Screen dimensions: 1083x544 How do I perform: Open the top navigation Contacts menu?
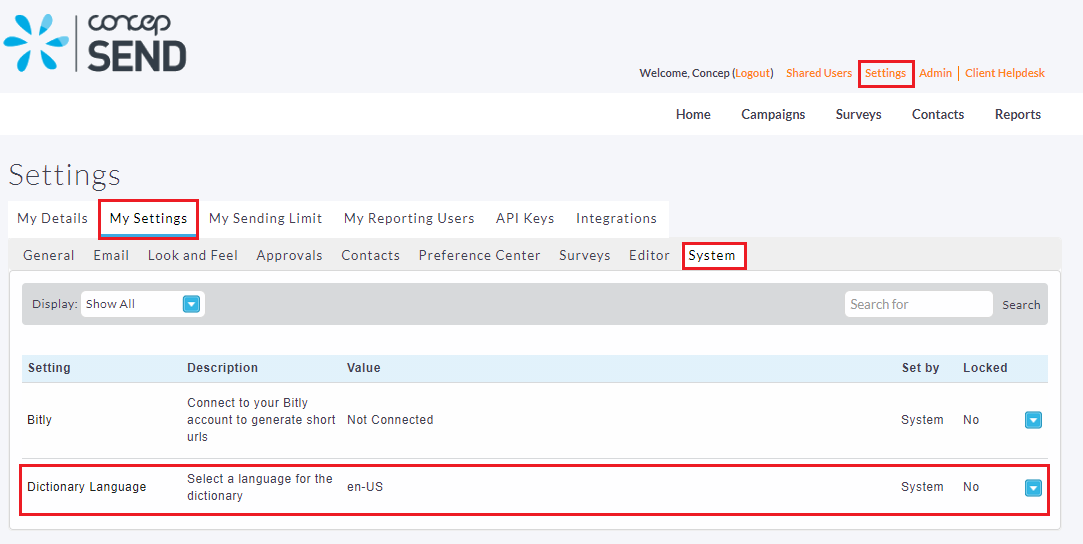938,115
